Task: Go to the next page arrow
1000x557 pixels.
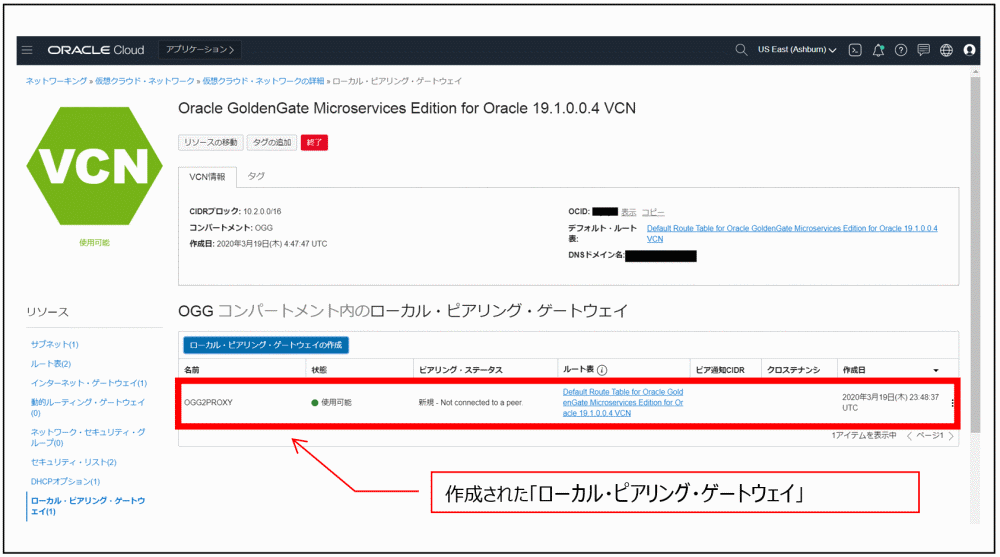Action: (x=951, y=436)
